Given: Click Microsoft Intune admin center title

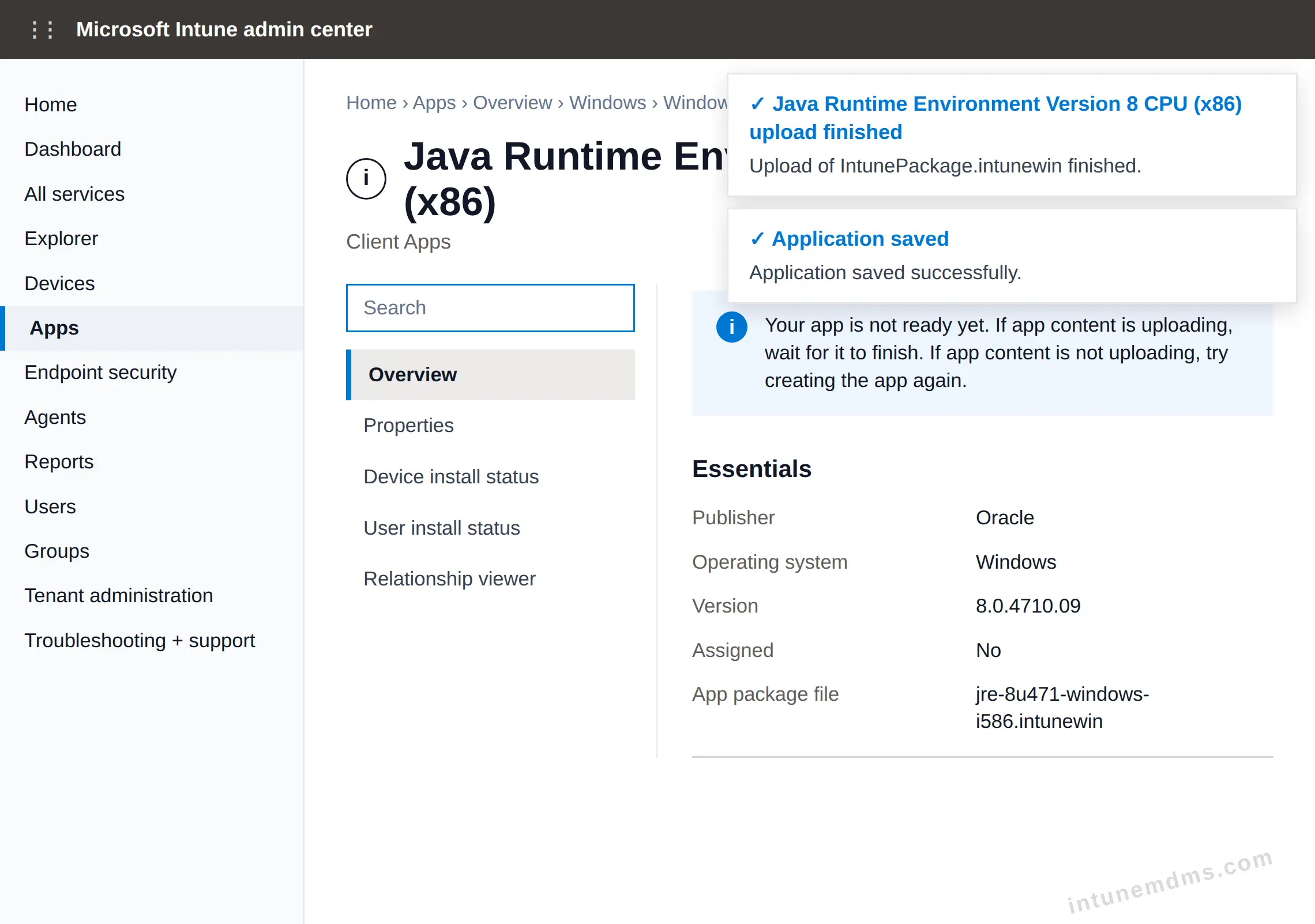Looking at the screenshot, I should [224, 29].
